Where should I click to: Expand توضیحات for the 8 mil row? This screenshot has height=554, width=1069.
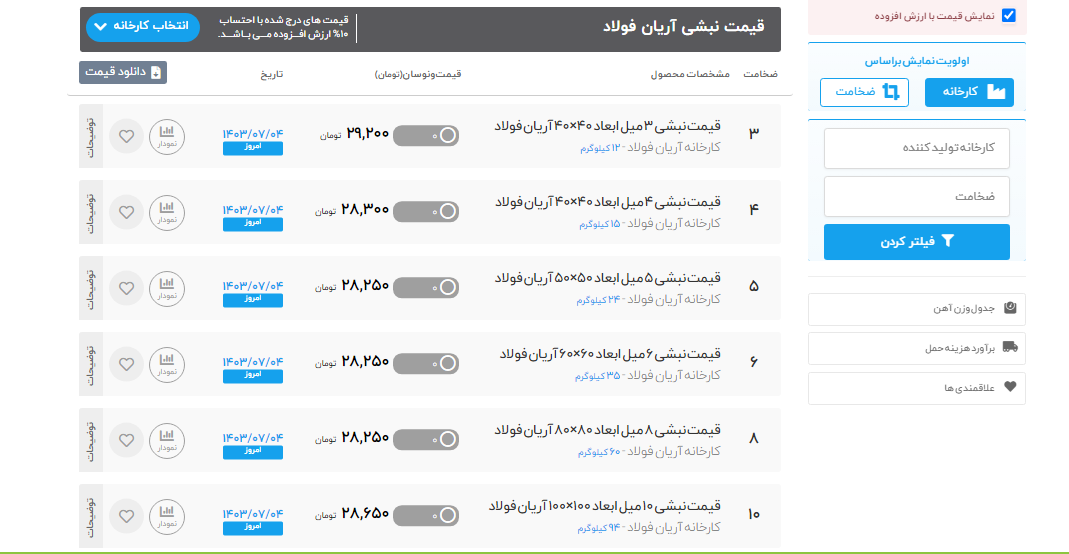tap(90, 440)
